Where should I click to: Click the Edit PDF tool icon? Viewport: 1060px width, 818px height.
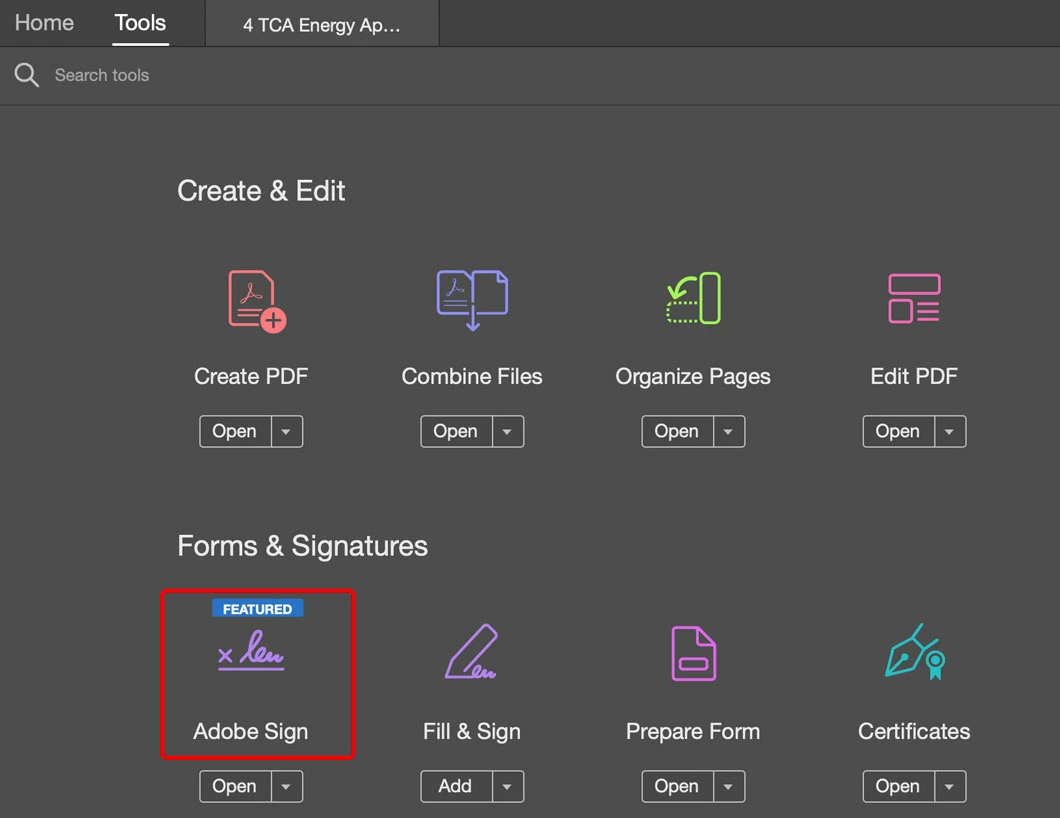coord(914,298)
